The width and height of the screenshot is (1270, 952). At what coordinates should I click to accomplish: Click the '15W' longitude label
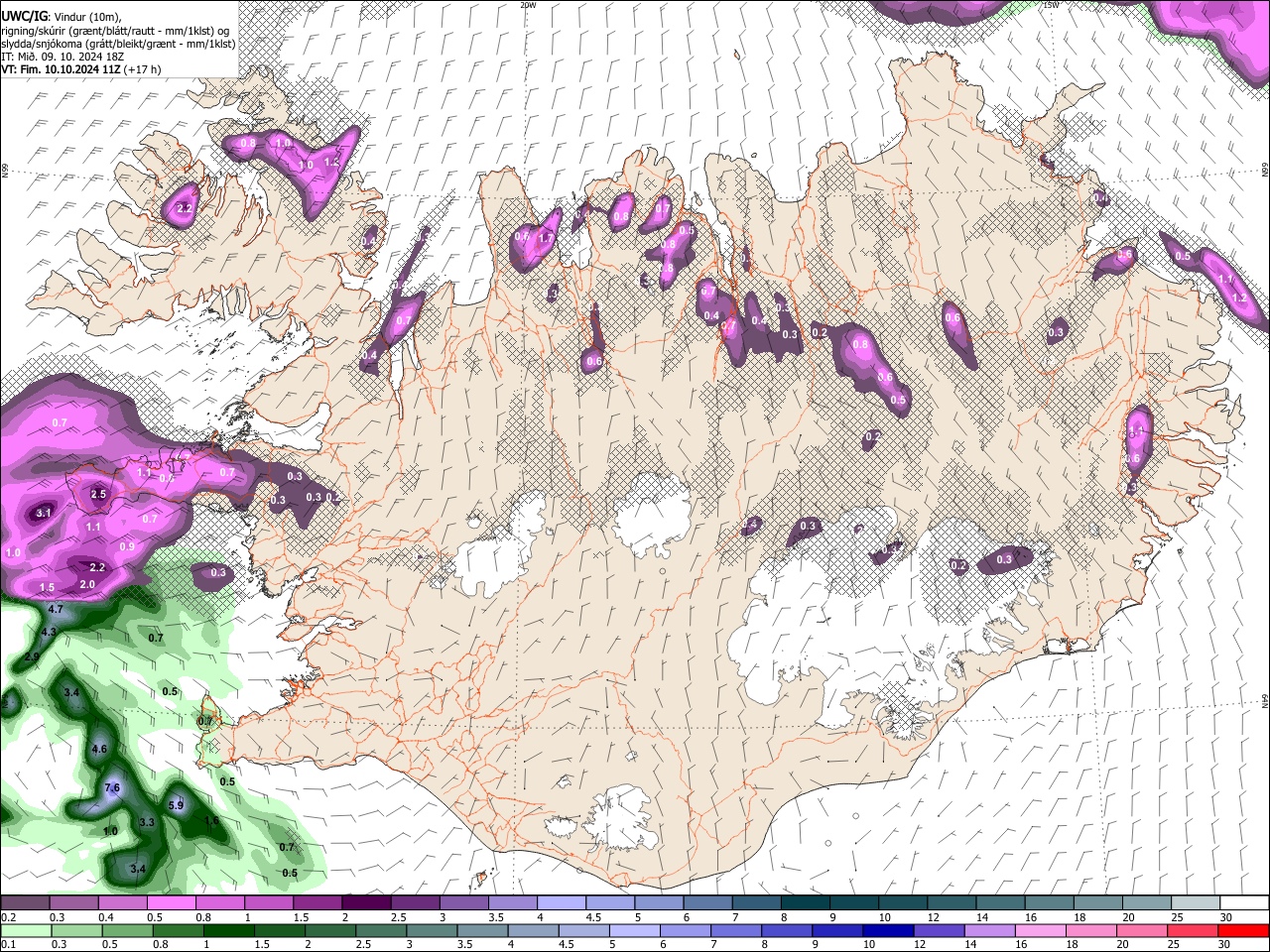[1052, 5]
